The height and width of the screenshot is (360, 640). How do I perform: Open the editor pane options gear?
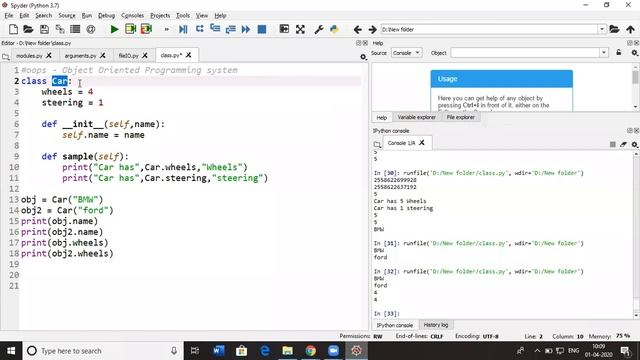click(x=363, y=57)
